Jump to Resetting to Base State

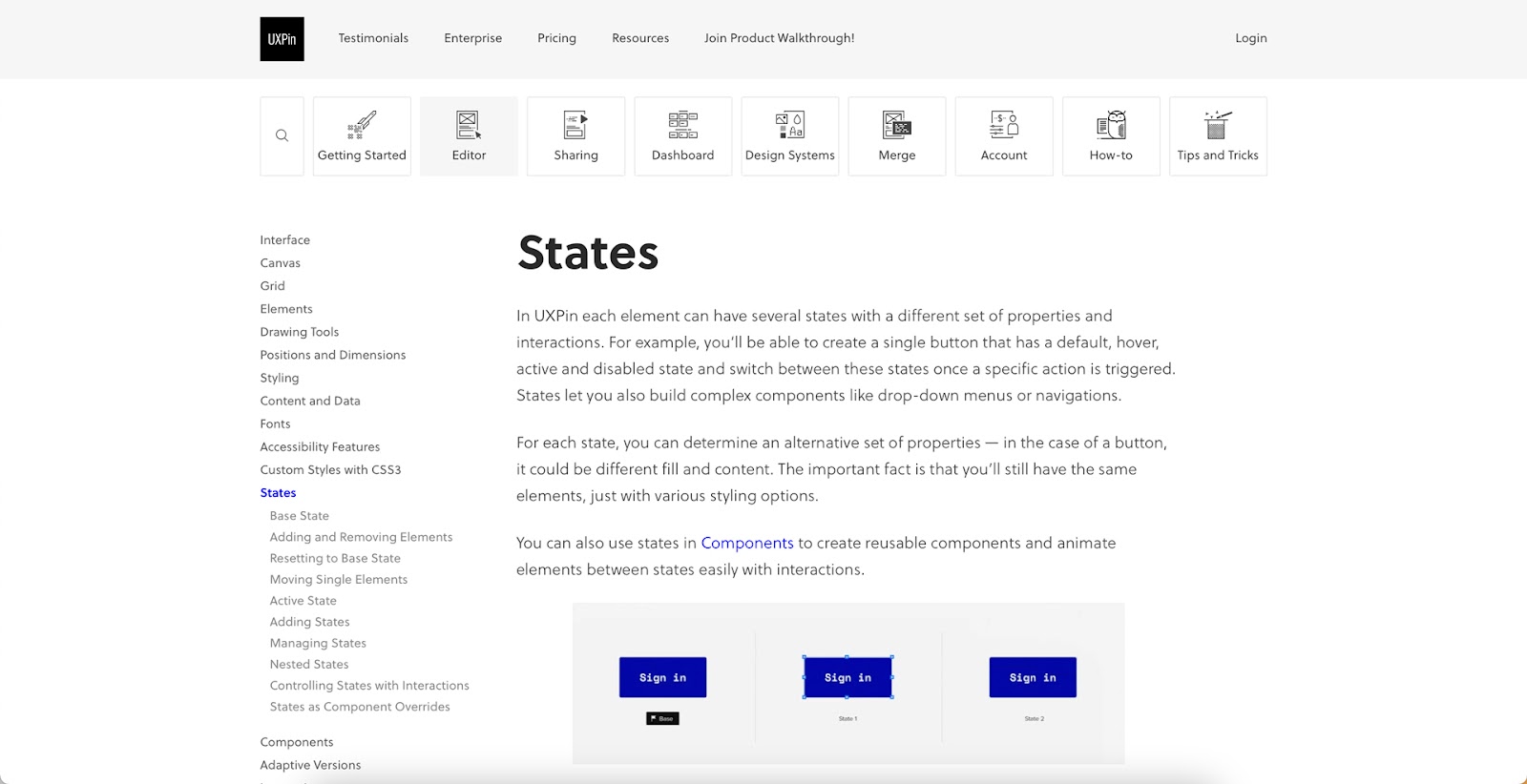[335, 558]
